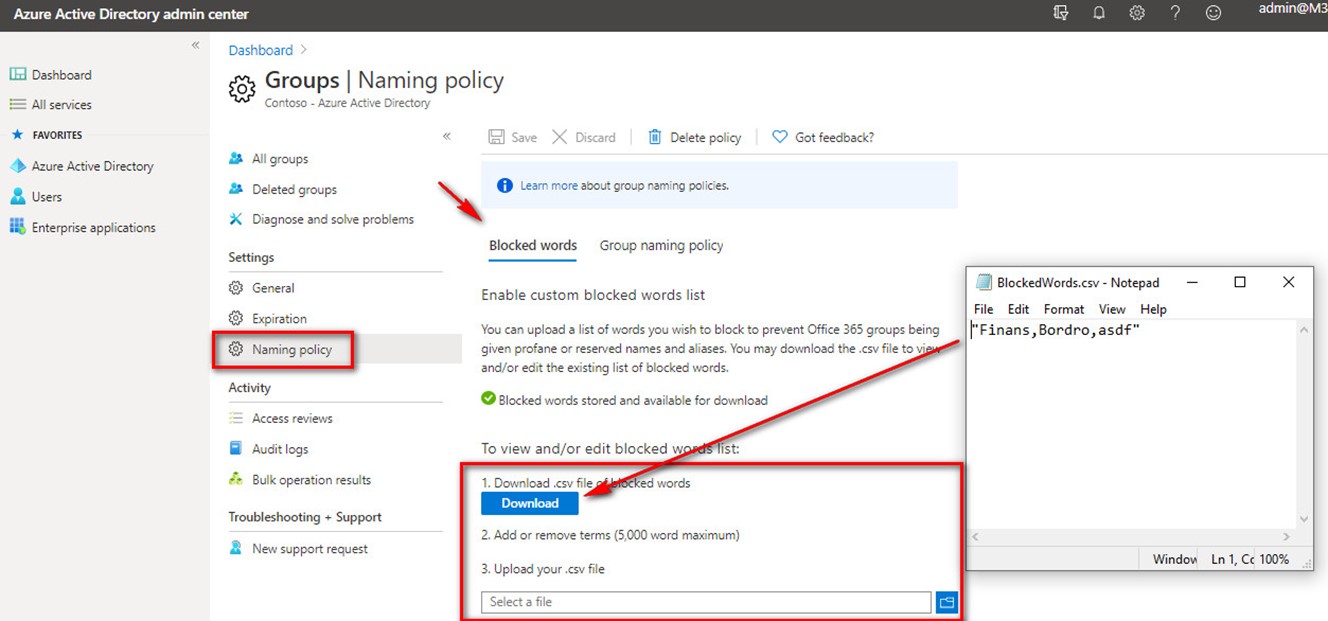This screenshot has width=1328, height=621.
Task: Open All services in the sidebar
Action: point(61,105)
